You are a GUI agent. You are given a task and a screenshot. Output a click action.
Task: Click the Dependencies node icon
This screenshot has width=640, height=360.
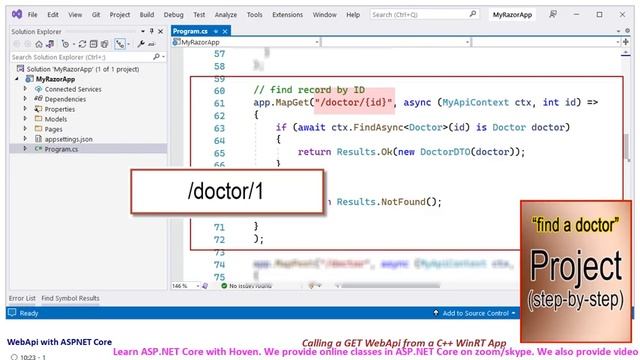coord(38,98)
